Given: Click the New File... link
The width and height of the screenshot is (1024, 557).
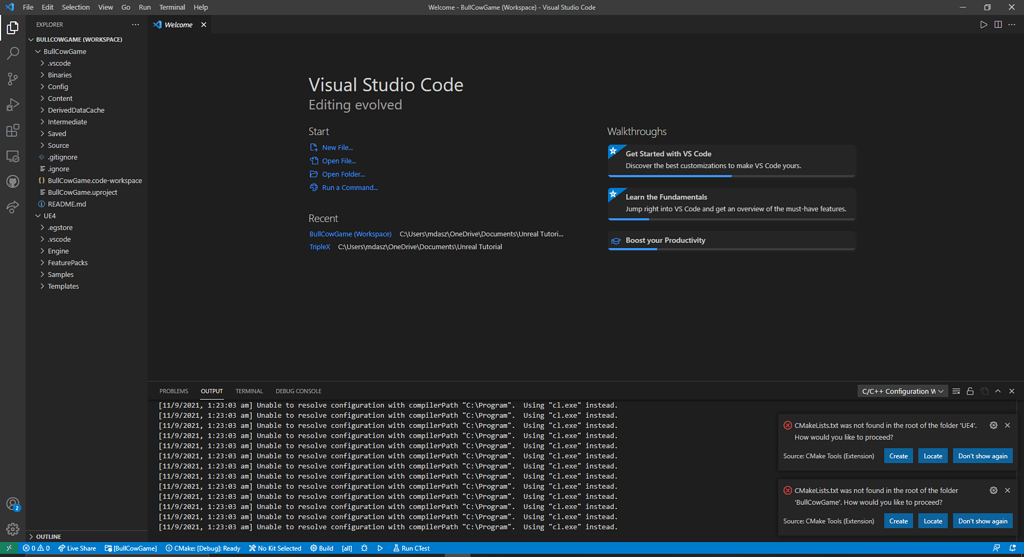Looking at the screenshot, I should point(337,147).
